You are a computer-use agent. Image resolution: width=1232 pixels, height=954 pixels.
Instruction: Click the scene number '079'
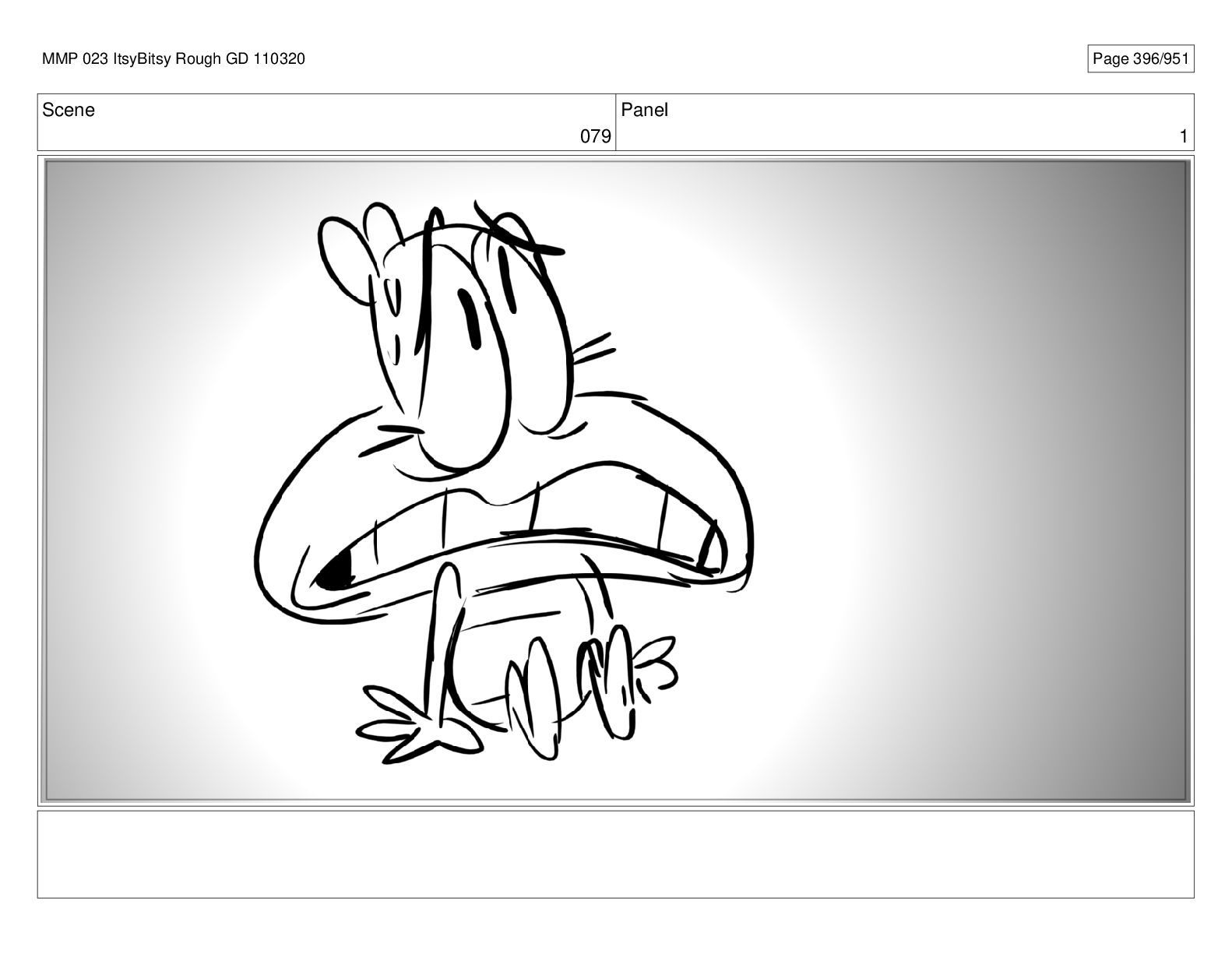596,136
